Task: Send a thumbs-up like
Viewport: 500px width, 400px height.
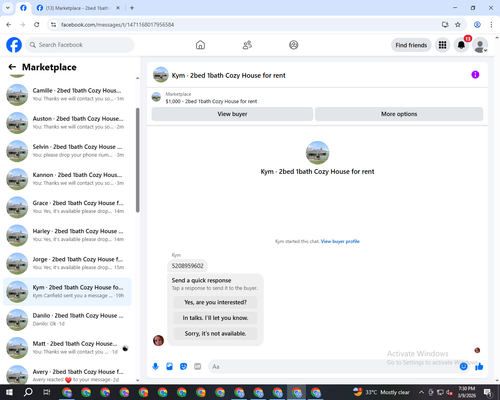Action: [x=479, y=367]
